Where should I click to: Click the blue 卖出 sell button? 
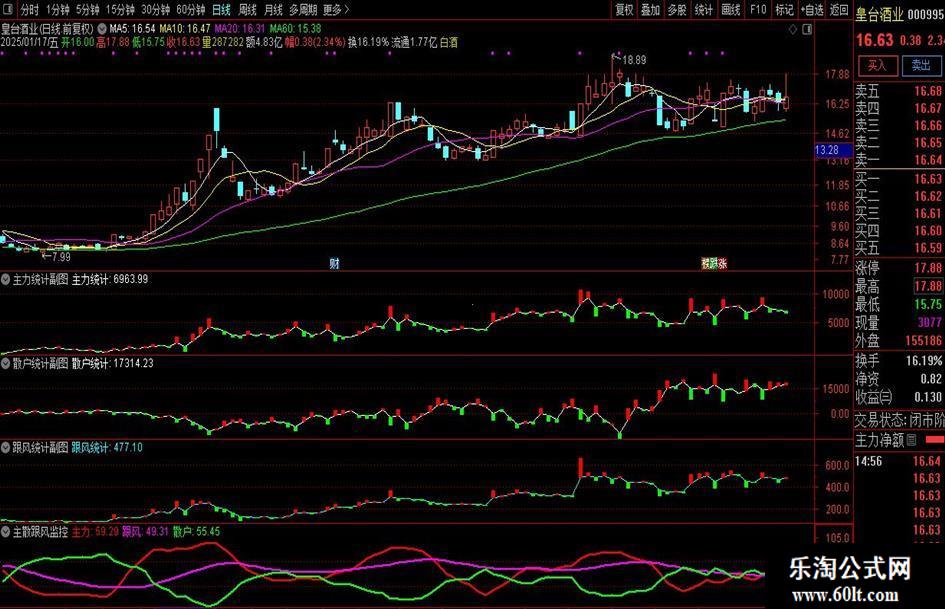click(921, 66)
